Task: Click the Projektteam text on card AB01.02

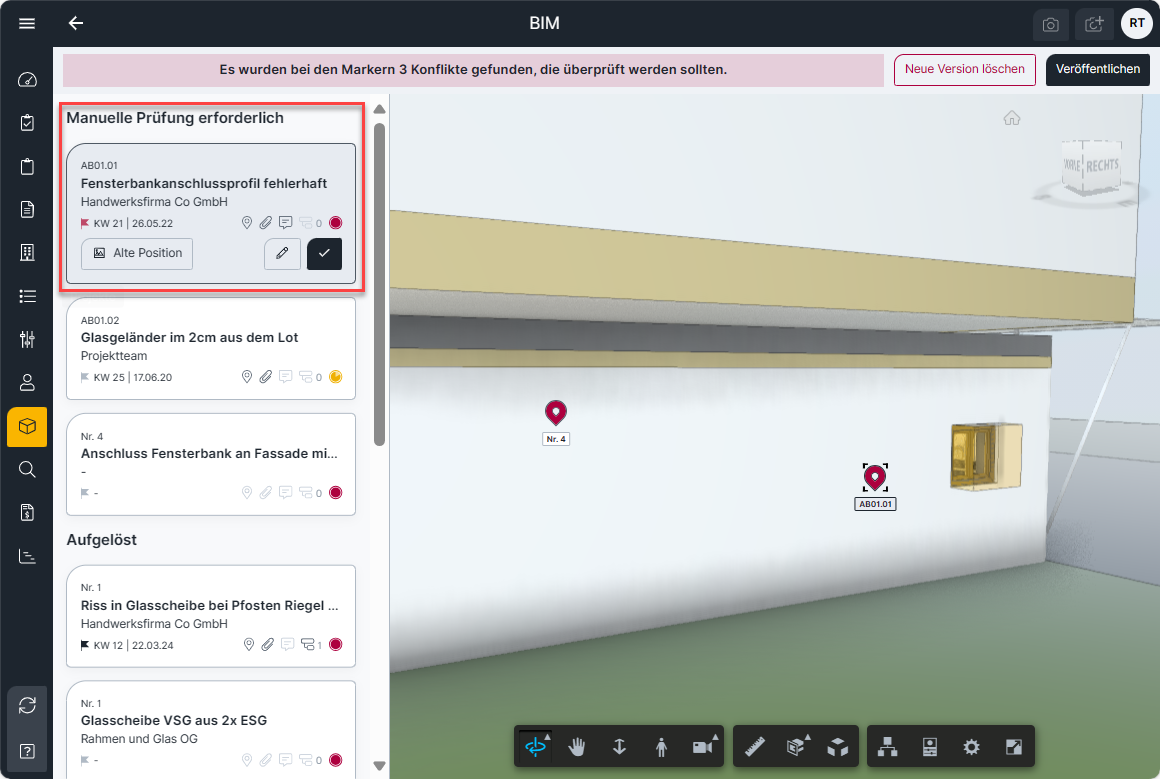Action: (x=114, y=356)
